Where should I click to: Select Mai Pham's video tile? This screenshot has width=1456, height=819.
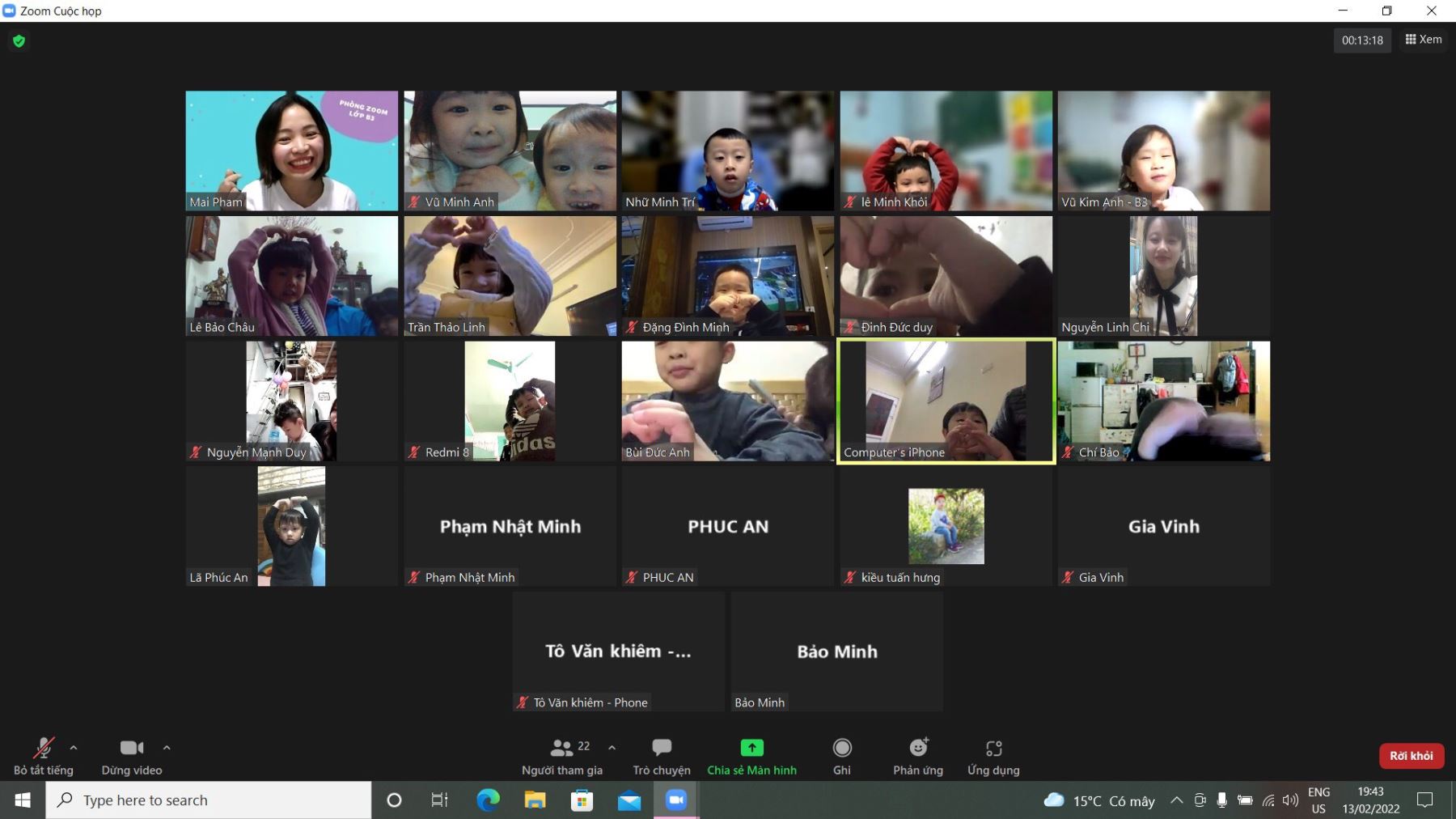coord(291,151)
